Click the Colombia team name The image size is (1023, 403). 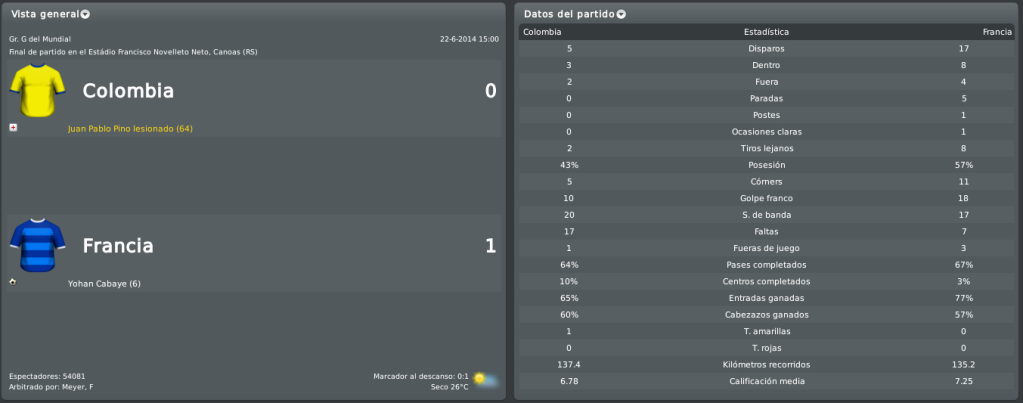pos(128,91)
